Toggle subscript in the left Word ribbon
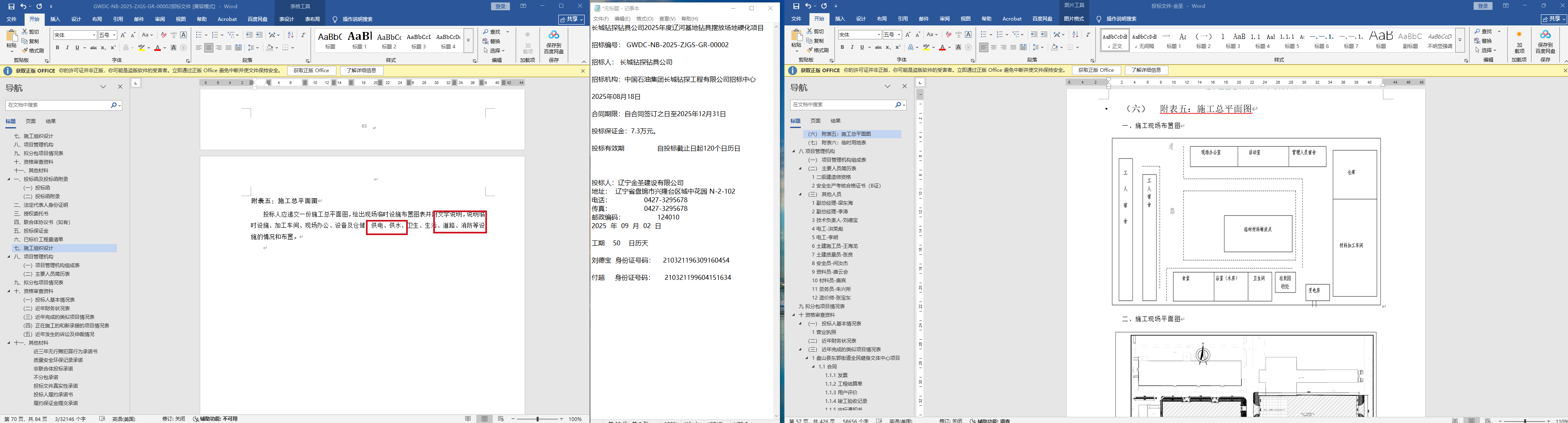Image resolution: width=1568 pixels, height=423 pixels. coord(103,48)
